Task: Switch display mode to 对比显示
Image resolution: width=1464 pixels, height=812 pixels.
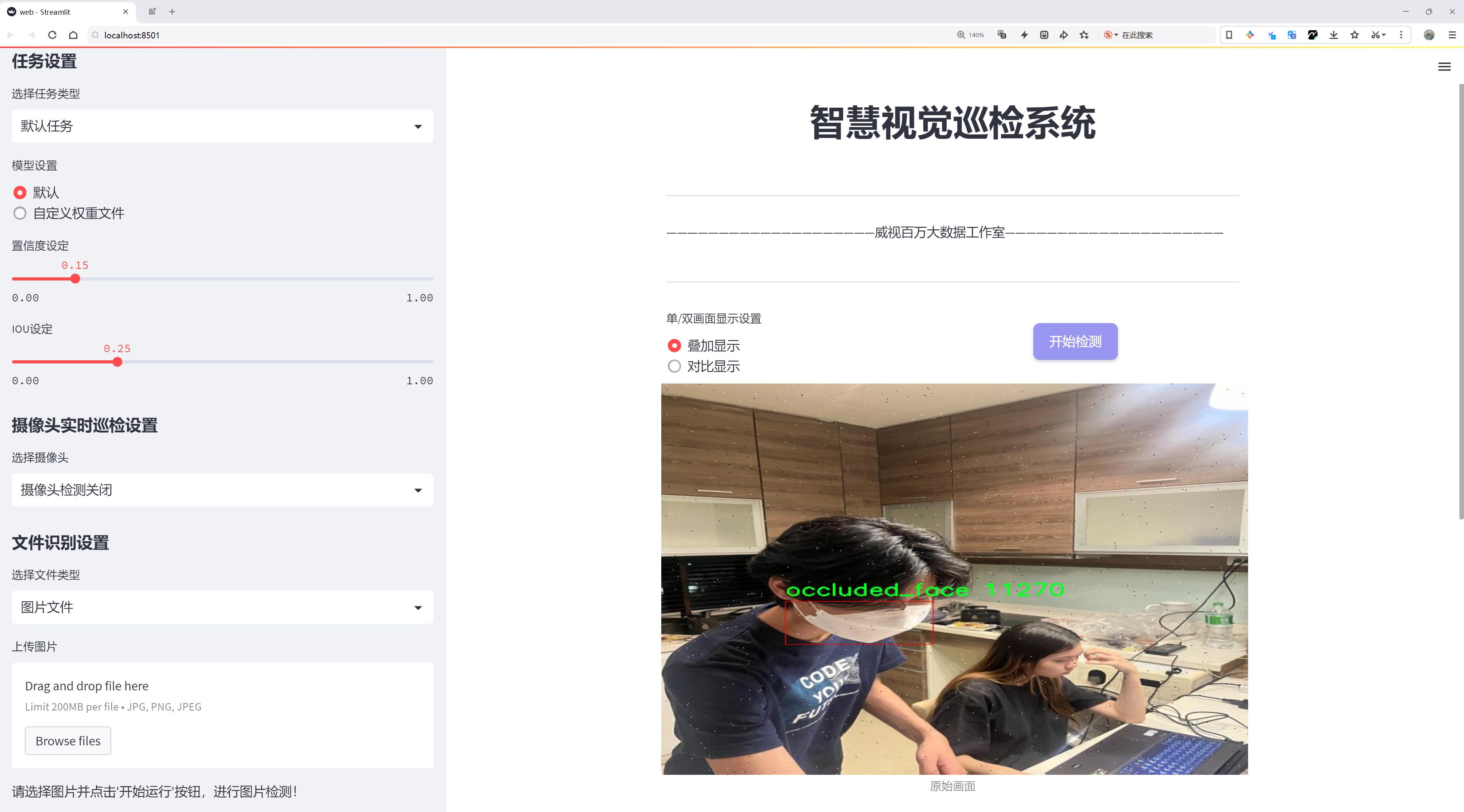Action: [674, 366]
